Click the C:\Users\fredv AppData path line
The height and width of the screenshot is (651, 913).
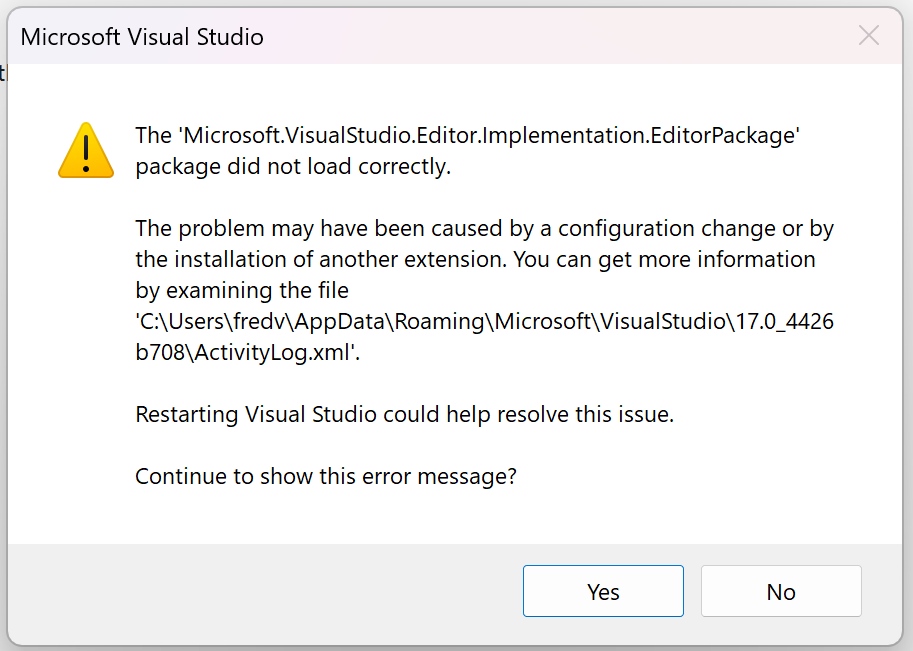pyautogui.click(x=484, y=321)
